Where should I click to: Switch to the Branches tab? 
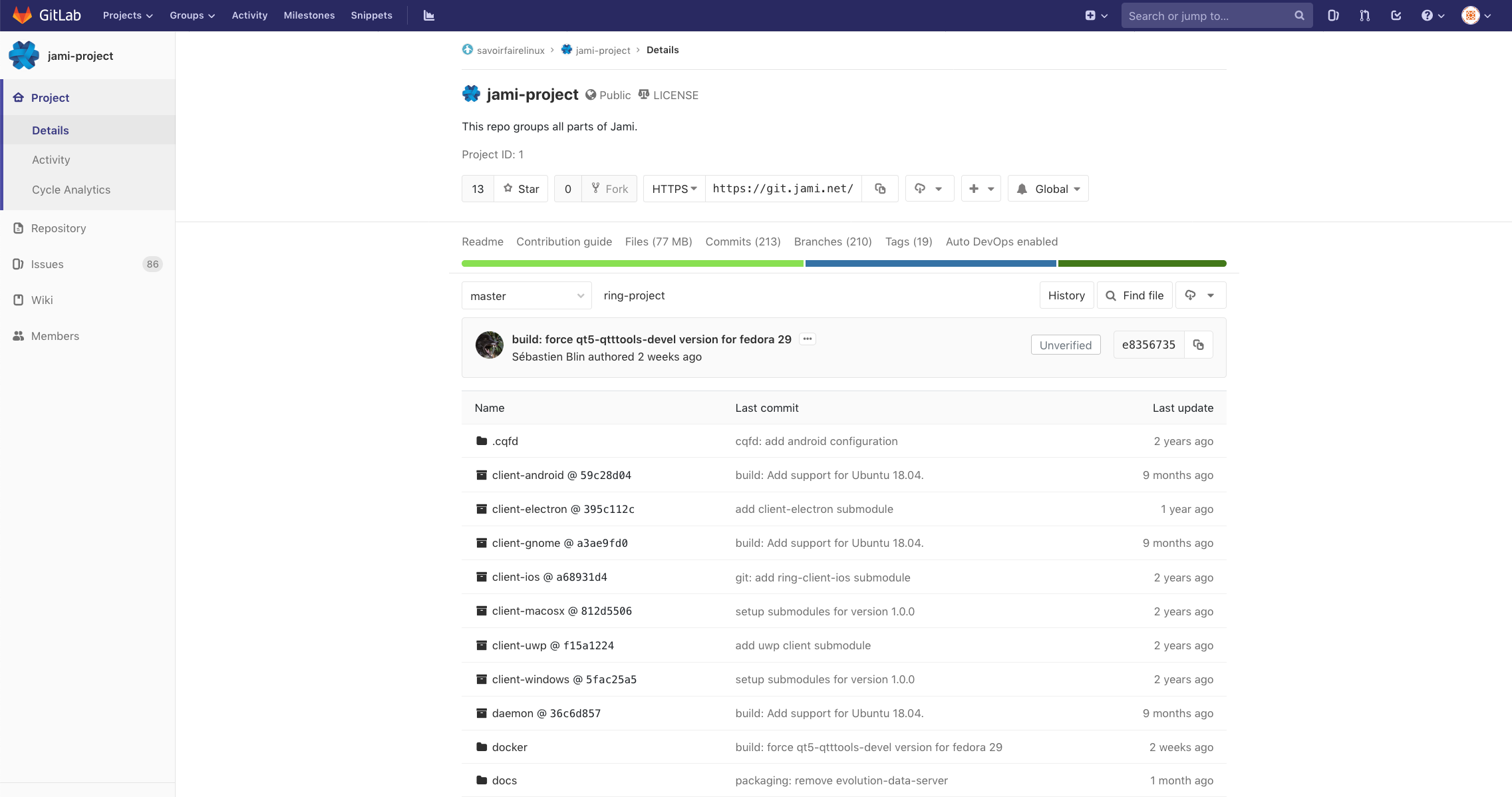(832, 241)
